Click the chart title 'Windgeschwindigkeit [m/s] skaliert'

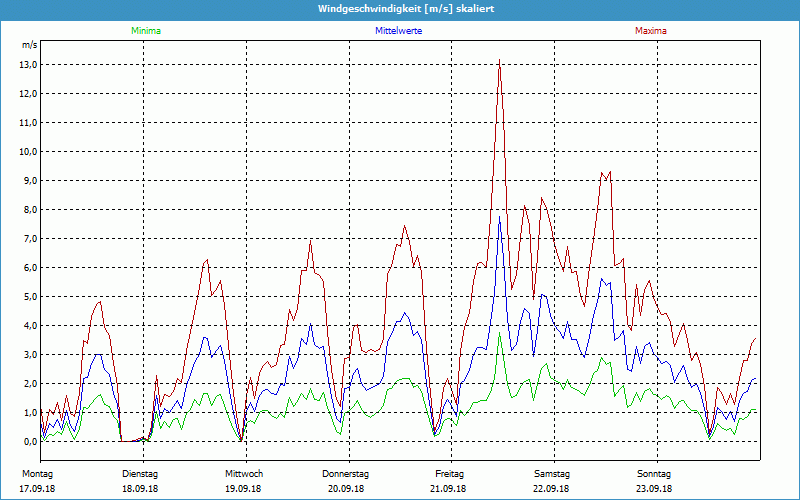click(x=406, y=9)
